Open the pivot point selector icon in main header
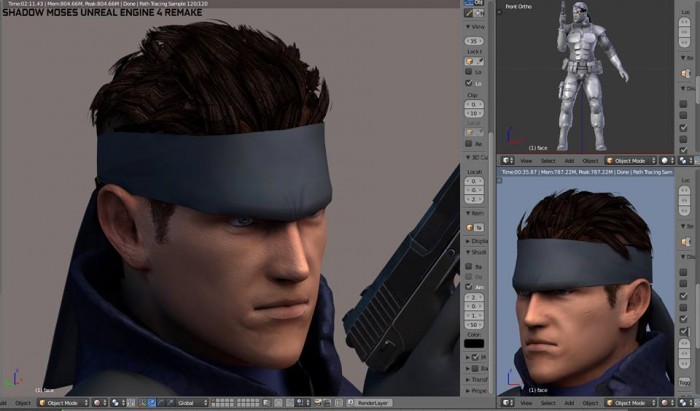 pyautogui.click(x=118, y=403)
